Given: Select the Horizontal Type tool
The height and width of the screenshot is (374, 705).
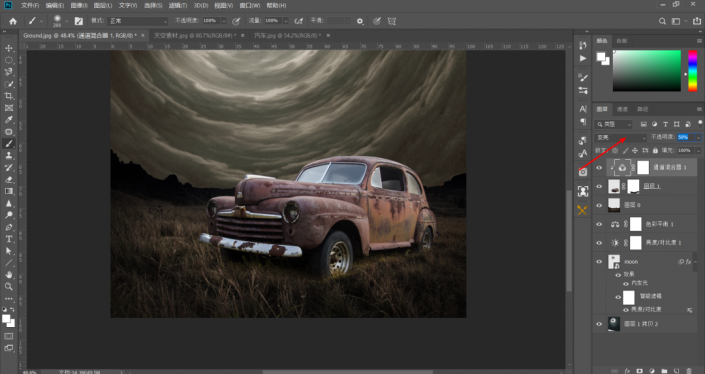Looking at the screenshot, I should tap(9, 239).
